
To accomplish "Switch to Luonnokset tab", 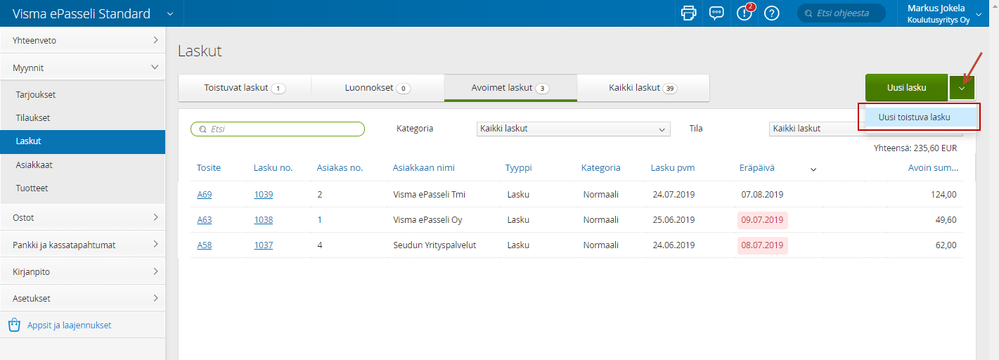I will (377, 88).
